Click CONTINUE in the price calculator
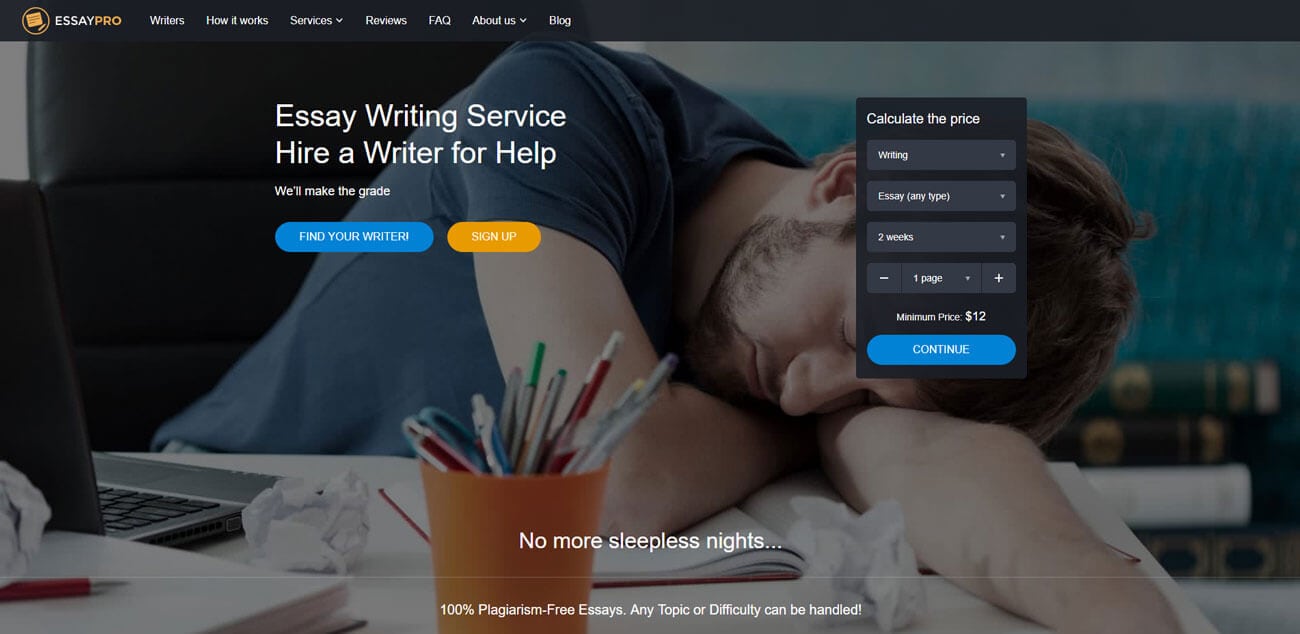1300x634 pixels. pyautogui.click(x=941, y=350)
